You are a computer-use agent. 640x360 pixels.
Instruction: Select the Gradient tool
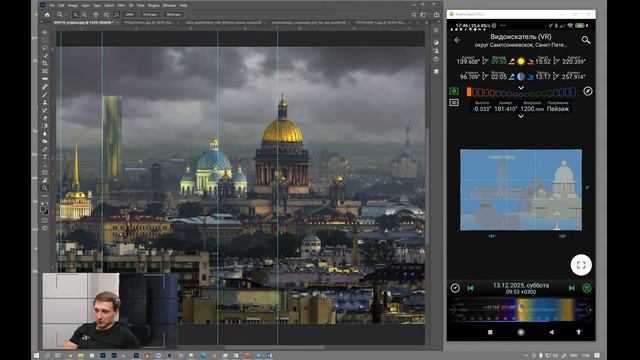point(44,126)
